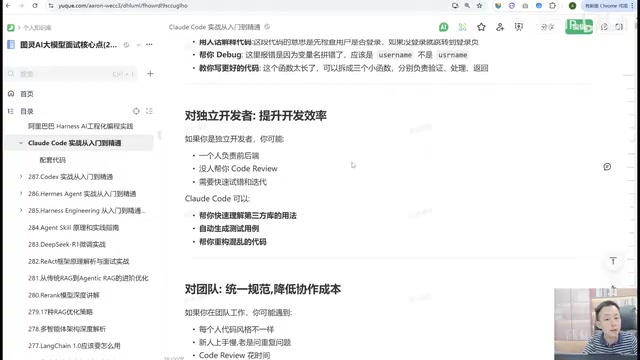This screenshot has height=360, width=640.
Task: Click the Chrome update available button
Action: (606, 6)
